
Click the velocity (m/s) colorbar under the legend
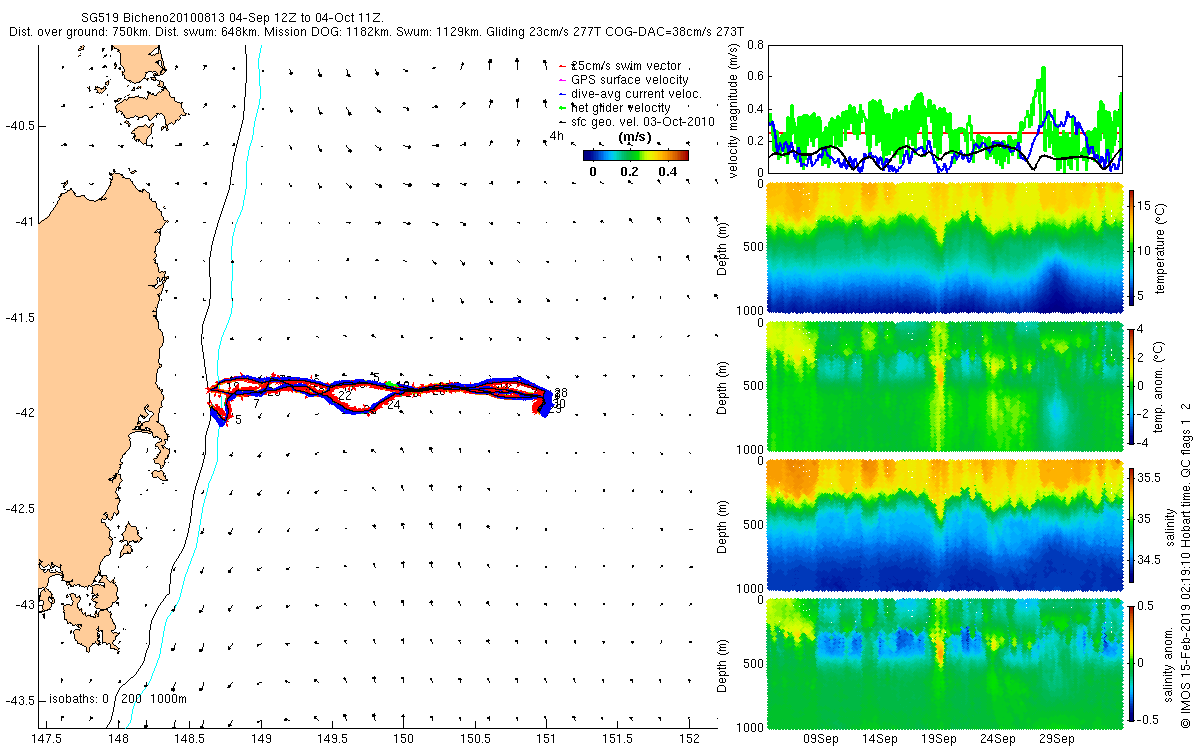coord(636,155)
